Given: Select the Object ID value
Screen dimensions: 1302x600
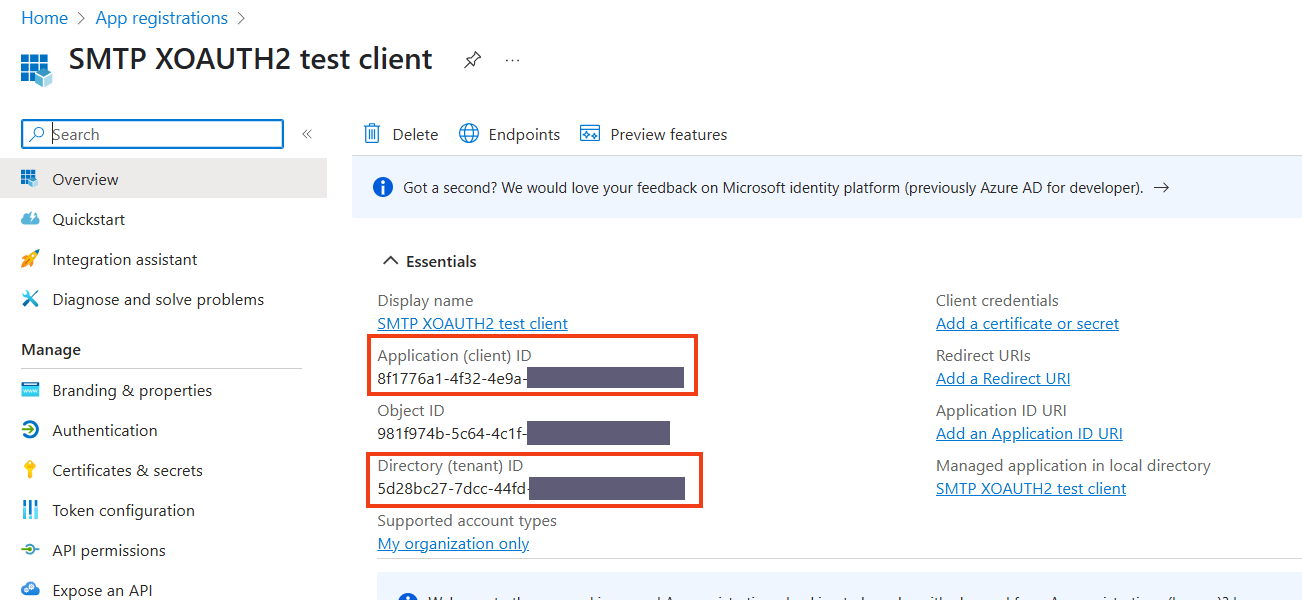Looking at the screenshot, I should (523, 432).
